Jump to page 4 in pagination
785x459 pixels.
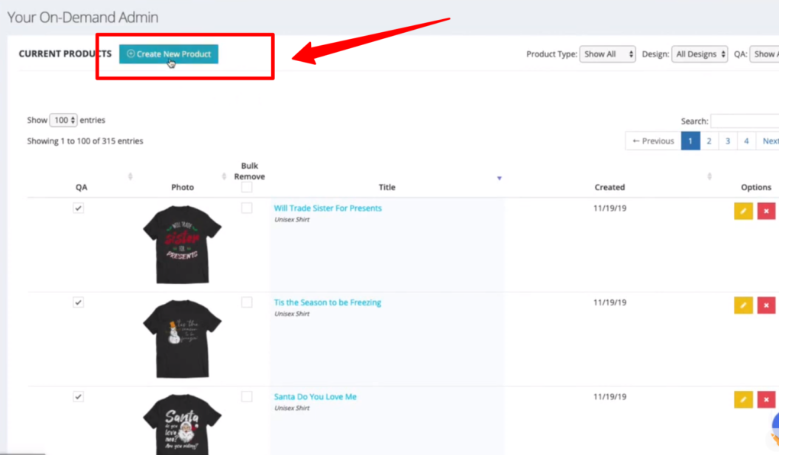746,141
